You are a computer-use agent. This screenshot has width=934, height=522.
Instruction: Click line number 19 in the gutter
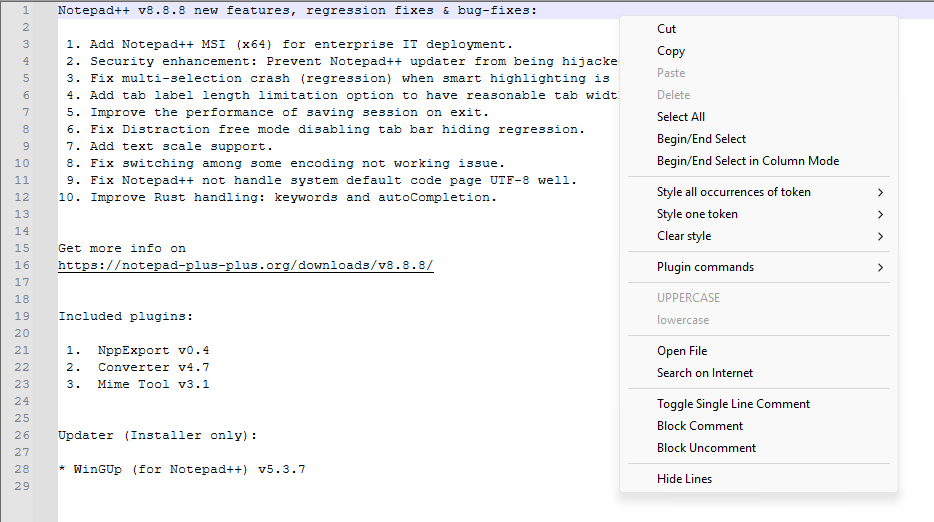tap(22, 316)
